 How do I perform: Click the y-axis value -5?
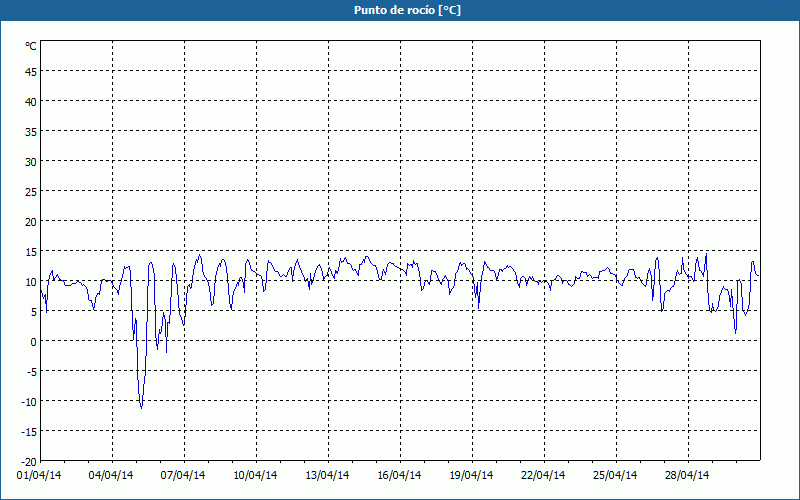[32, 372]
